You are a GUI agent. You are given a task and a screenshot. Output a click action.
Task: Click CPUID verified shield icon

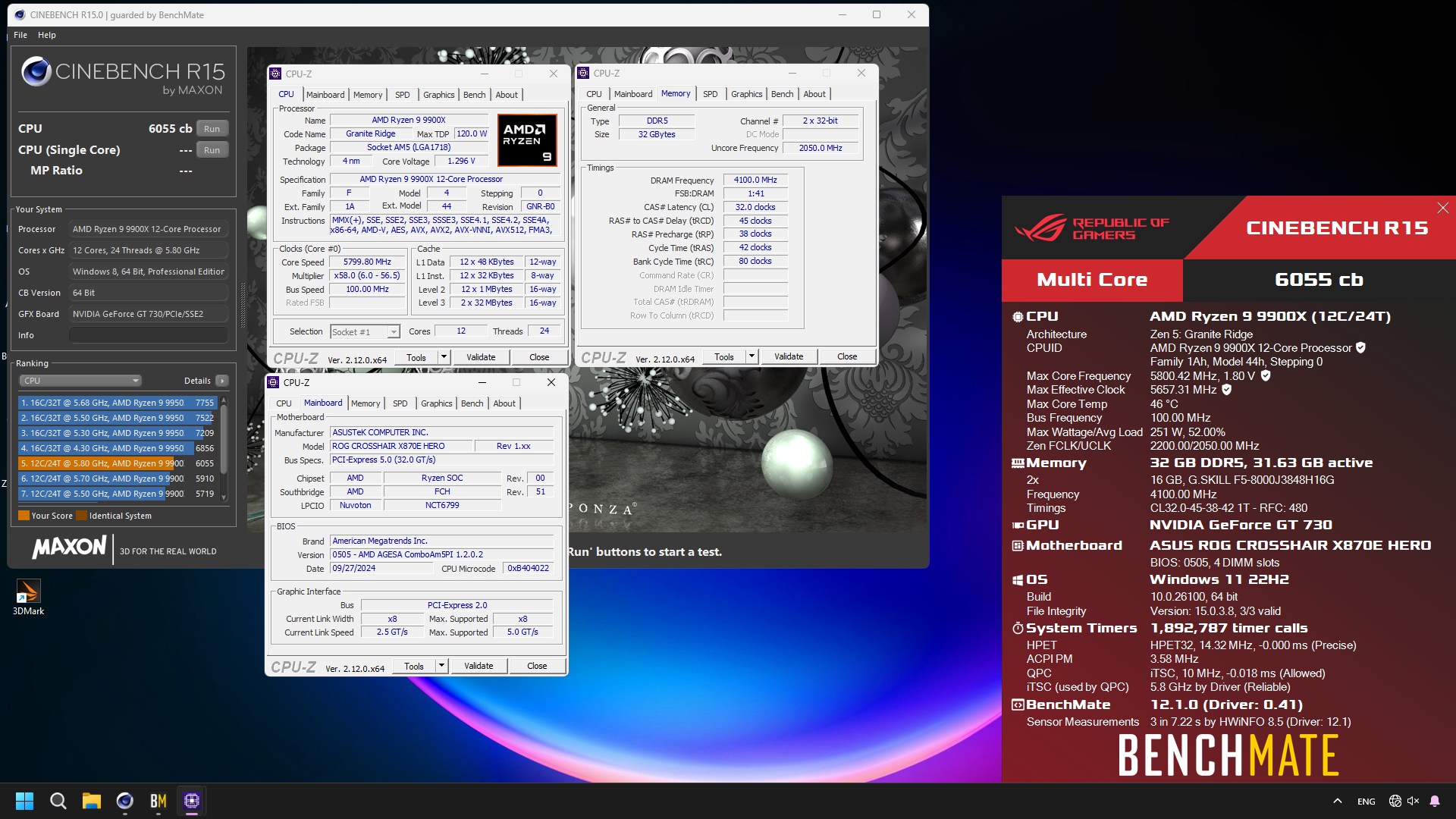pyautogui.click(x=1360, y=348)
